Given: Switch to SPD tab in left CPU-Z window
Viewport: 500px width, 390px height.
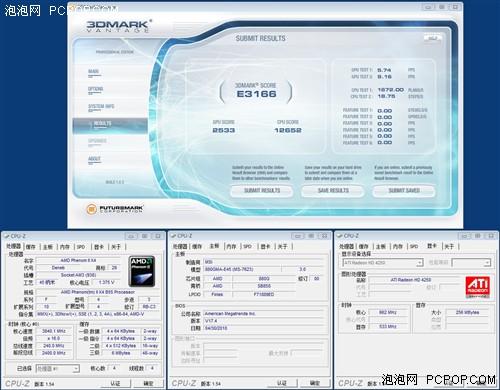Looking at the screenshot, I should (x=81, y=247).
